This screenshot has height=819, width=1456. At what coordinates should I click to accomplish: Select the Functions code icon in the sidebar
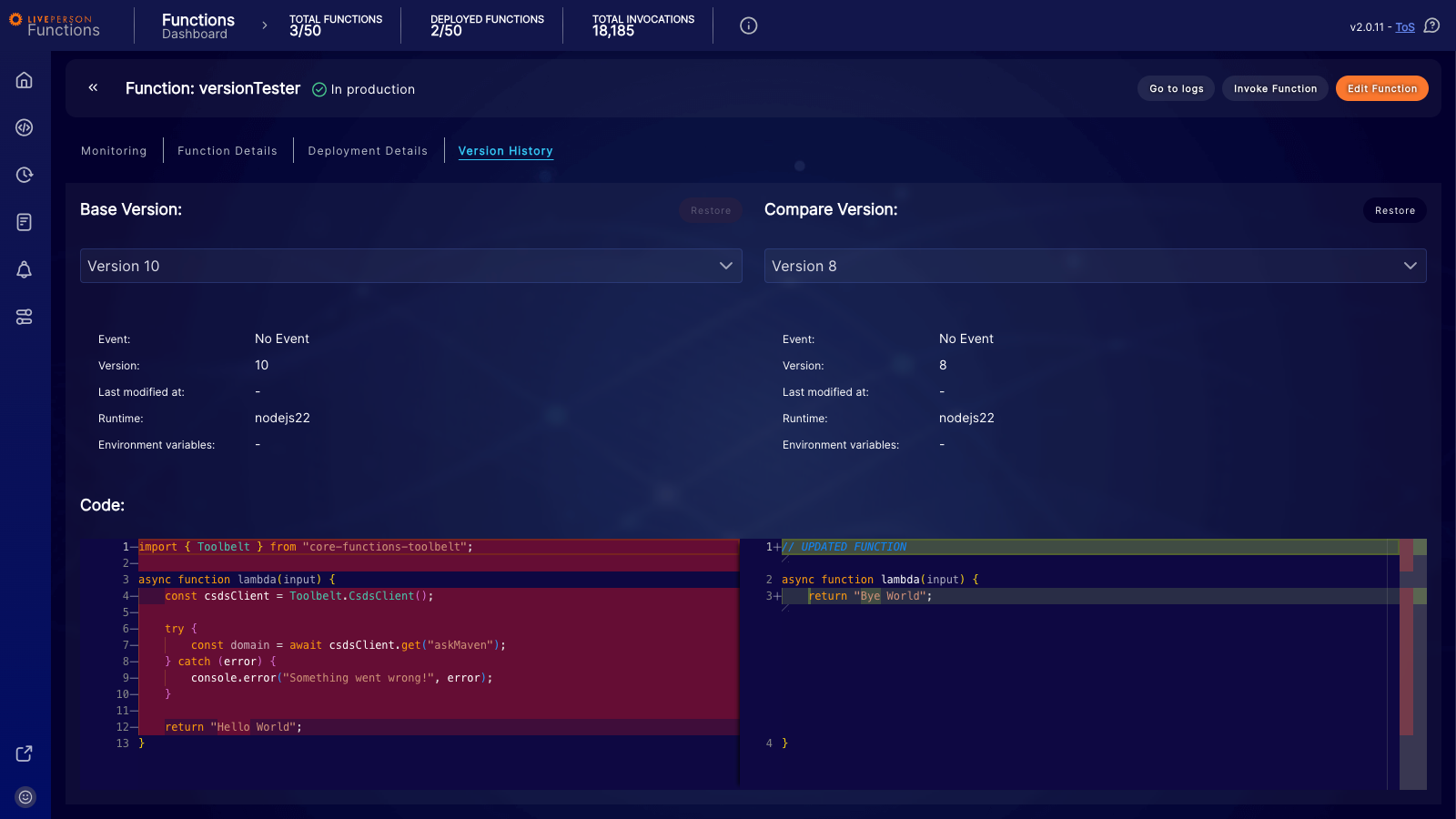click(x=24, y=127)
